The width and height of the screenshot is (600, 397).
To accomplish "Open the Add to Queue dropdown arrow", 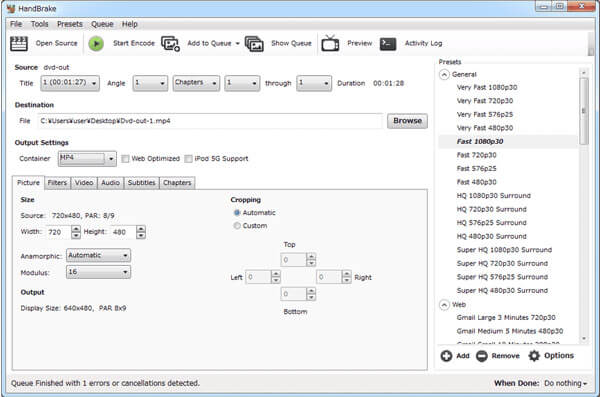I will pos(237,44).
